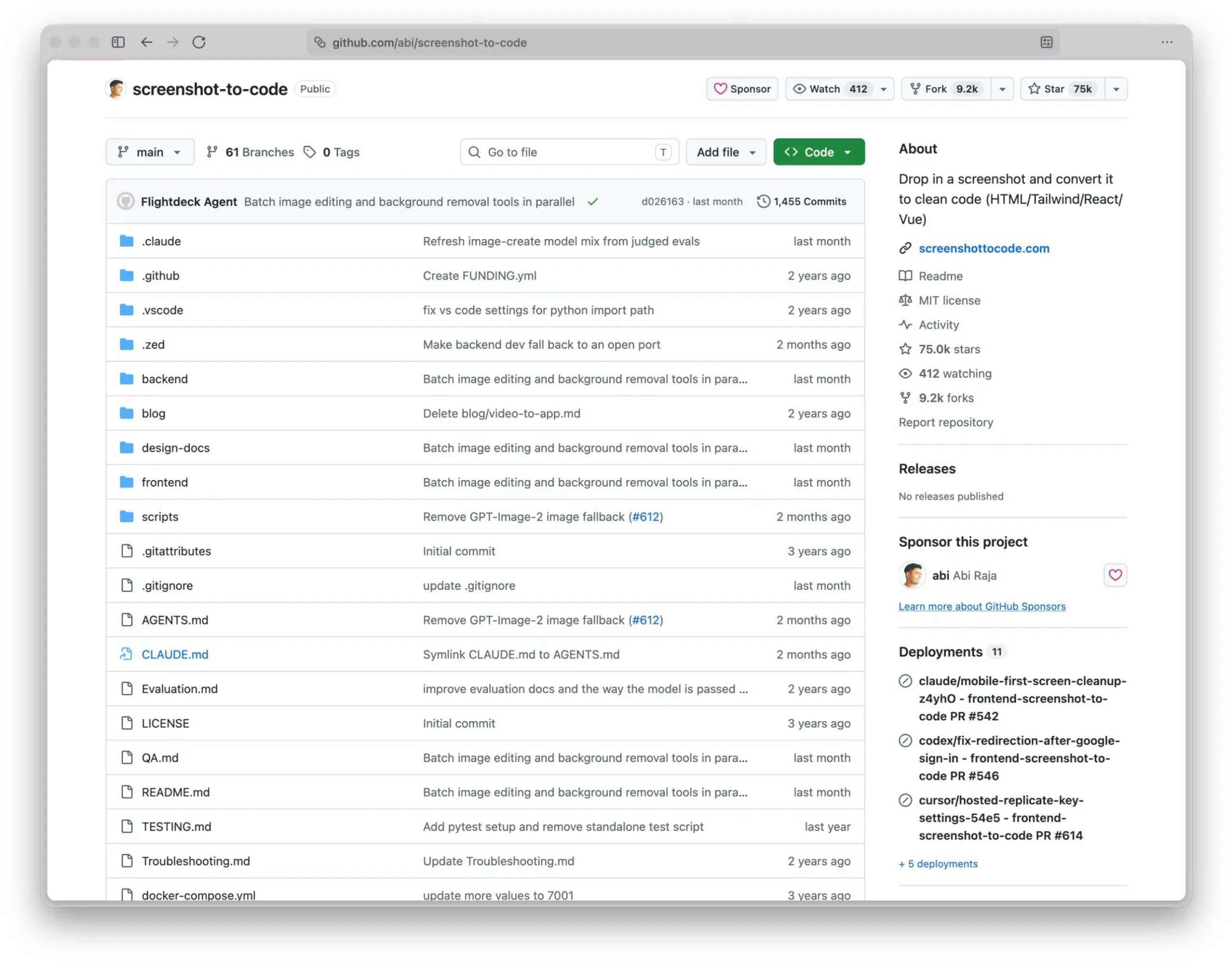Open the reader view icon in address bar
Viewport: 1232px width, 962px height.
(1046, 42)
